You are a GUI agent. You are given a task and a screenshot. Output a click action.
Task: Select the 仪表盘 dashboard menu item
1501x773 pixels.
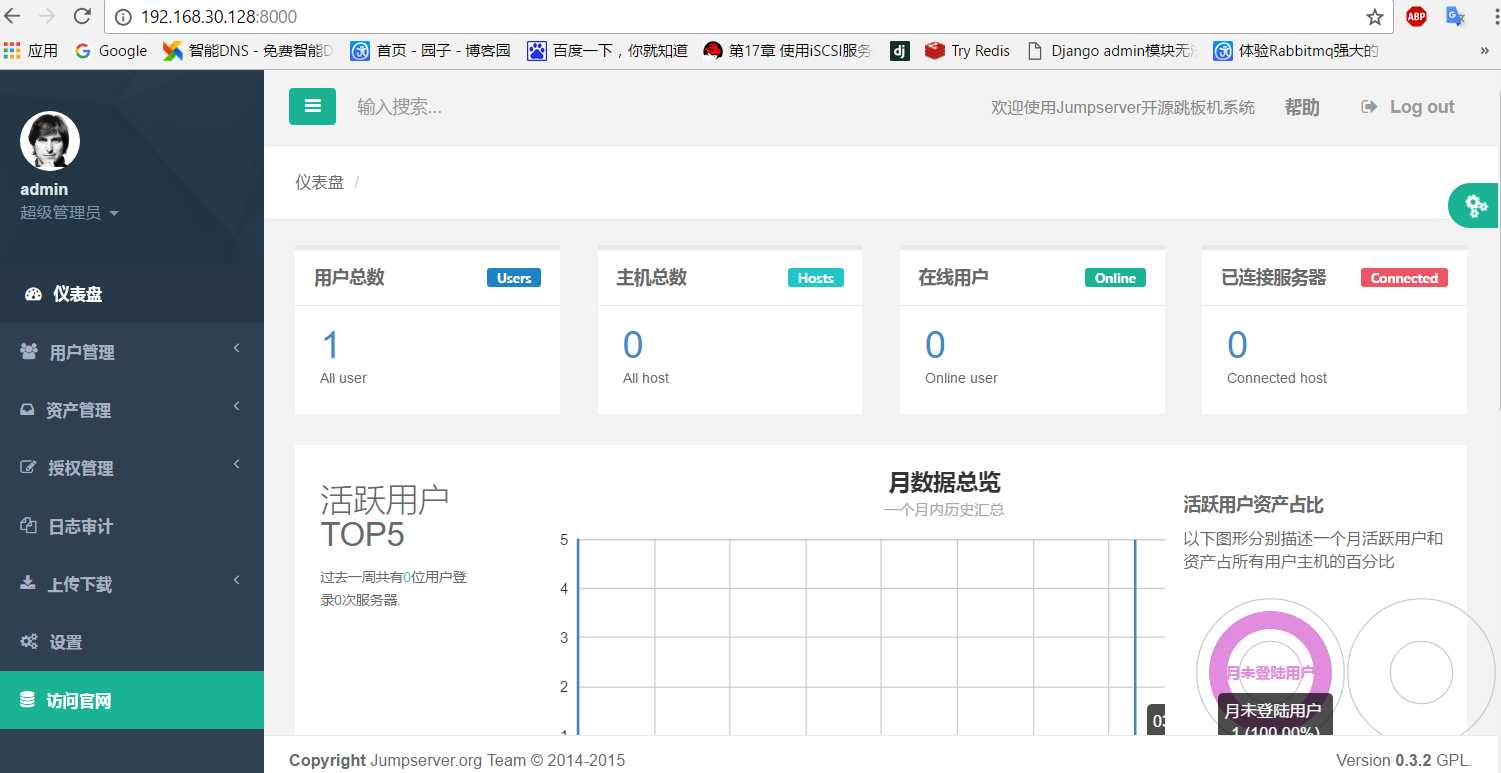click(132, 294)
